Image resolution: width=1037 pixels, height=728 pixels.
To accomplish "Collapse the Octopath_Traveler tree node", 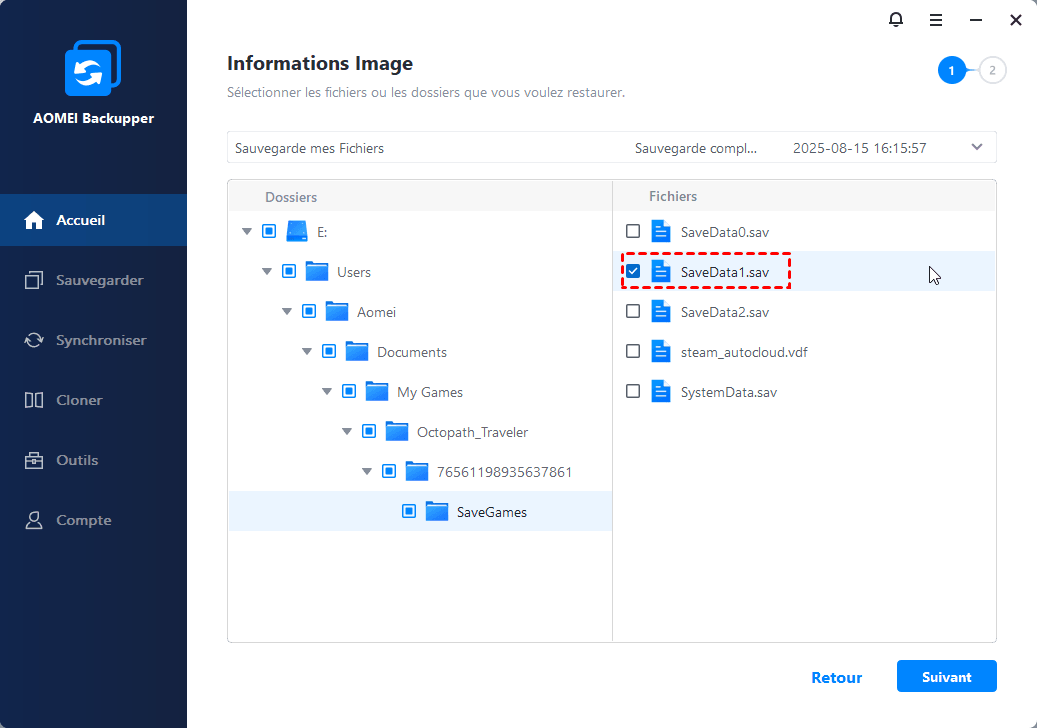I will click(347, 432).
